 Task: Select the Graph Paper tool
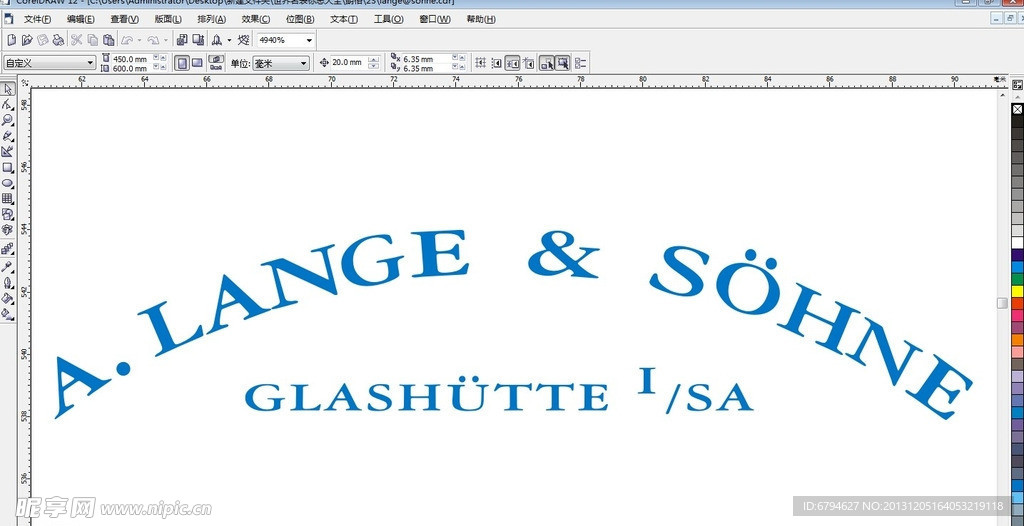click(x=7, y=199)
